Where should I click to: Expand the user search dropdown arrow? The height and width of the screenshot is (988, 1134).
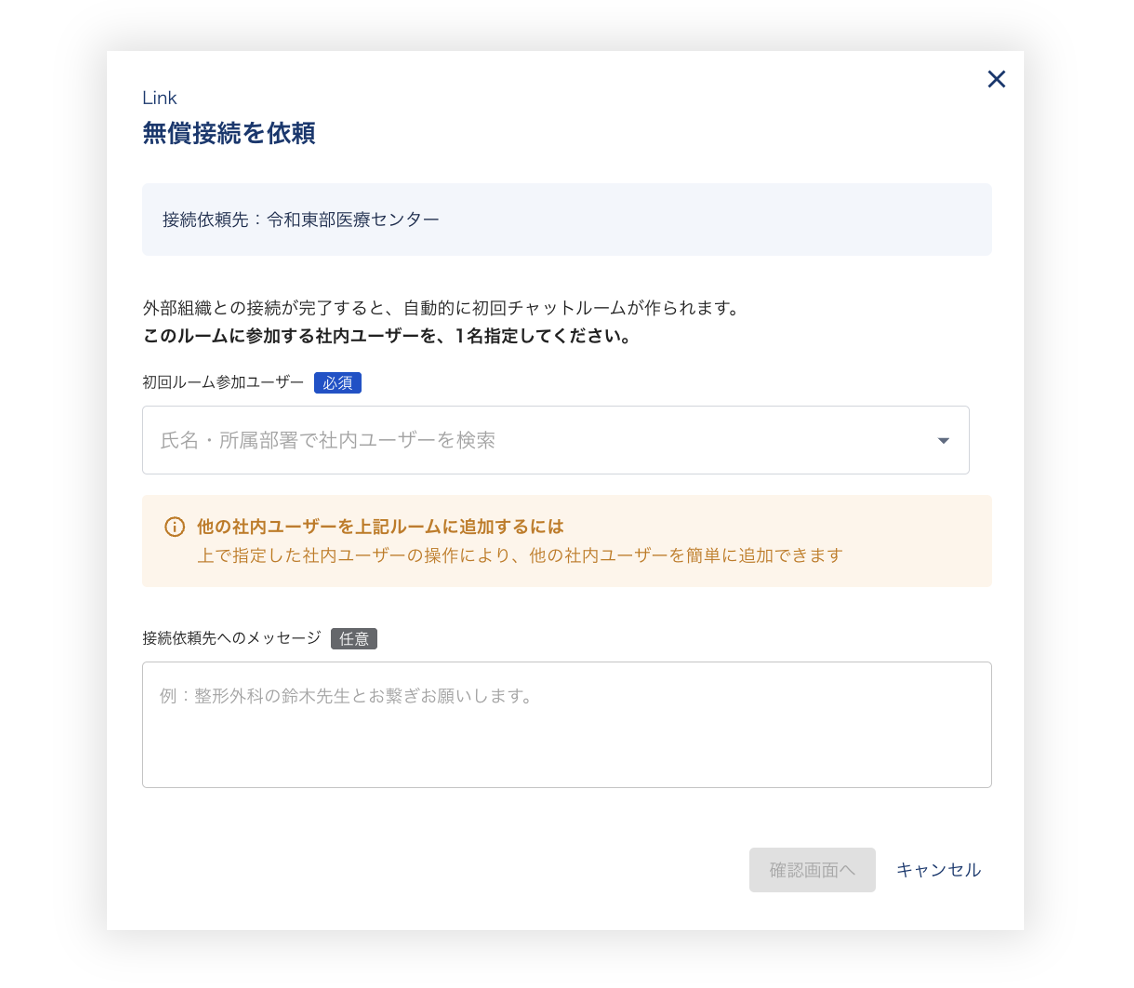click(x=942, y=441)
